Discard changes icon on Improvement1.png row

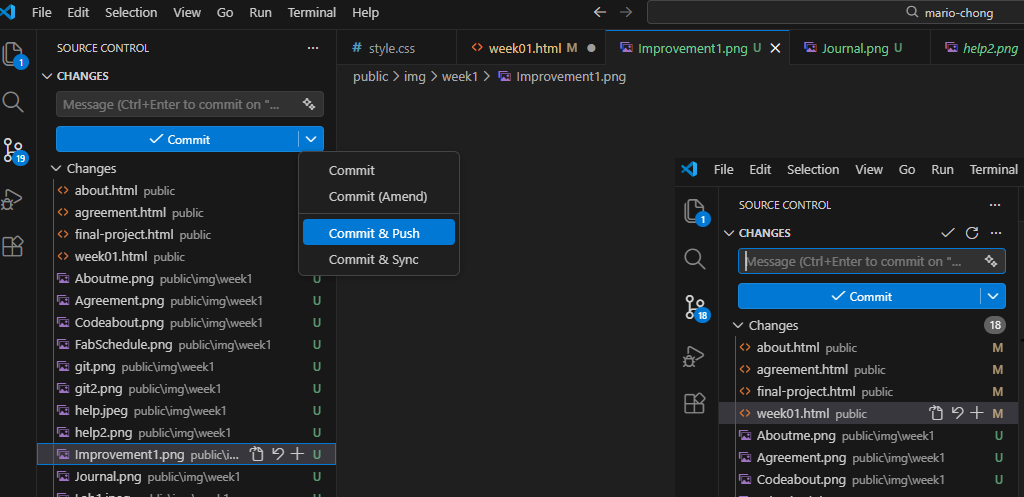277,454
